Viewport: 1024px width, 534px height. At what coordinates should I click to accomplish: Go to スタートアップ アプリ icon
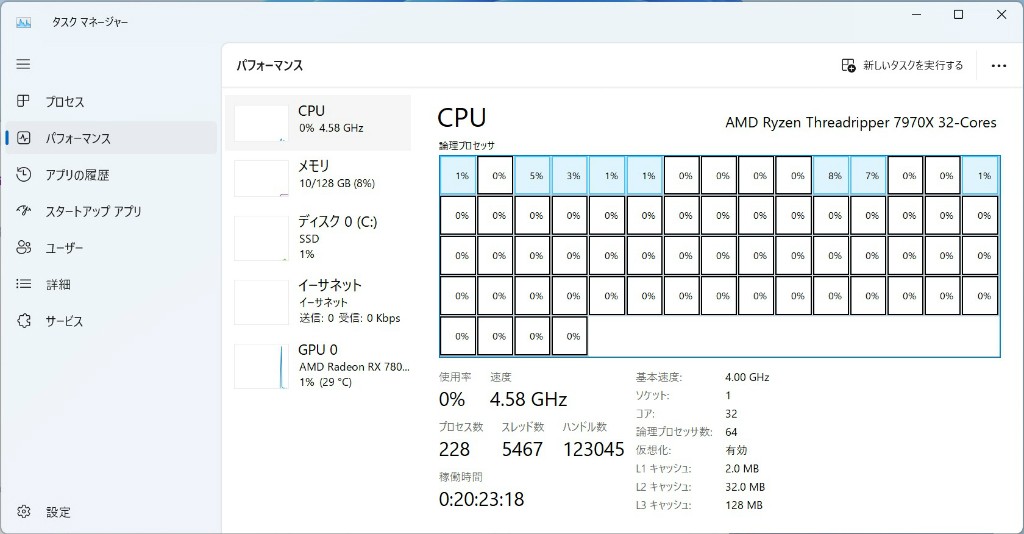click(24, 211)
